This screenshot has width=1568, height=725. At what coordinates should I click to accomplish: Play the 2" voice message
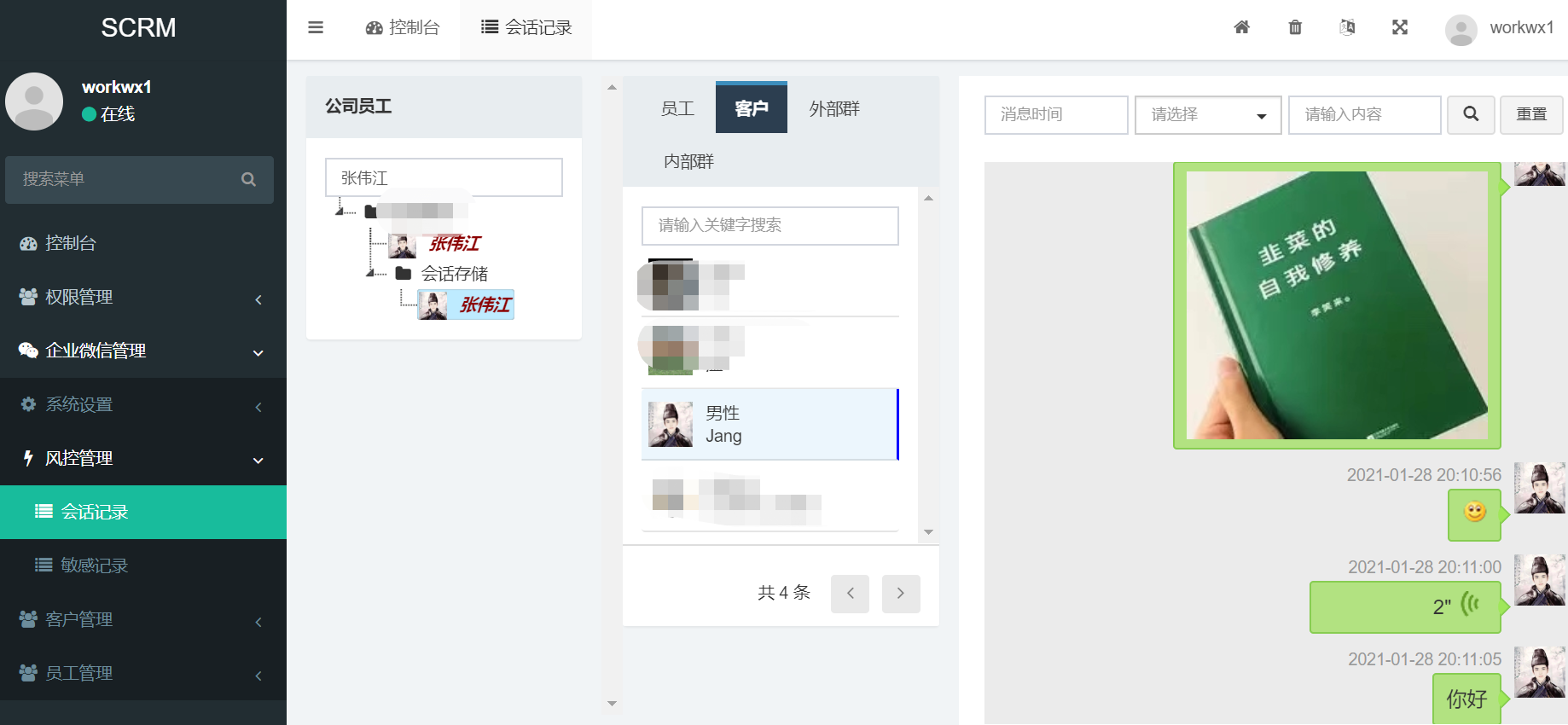(x=1405, y=606)
